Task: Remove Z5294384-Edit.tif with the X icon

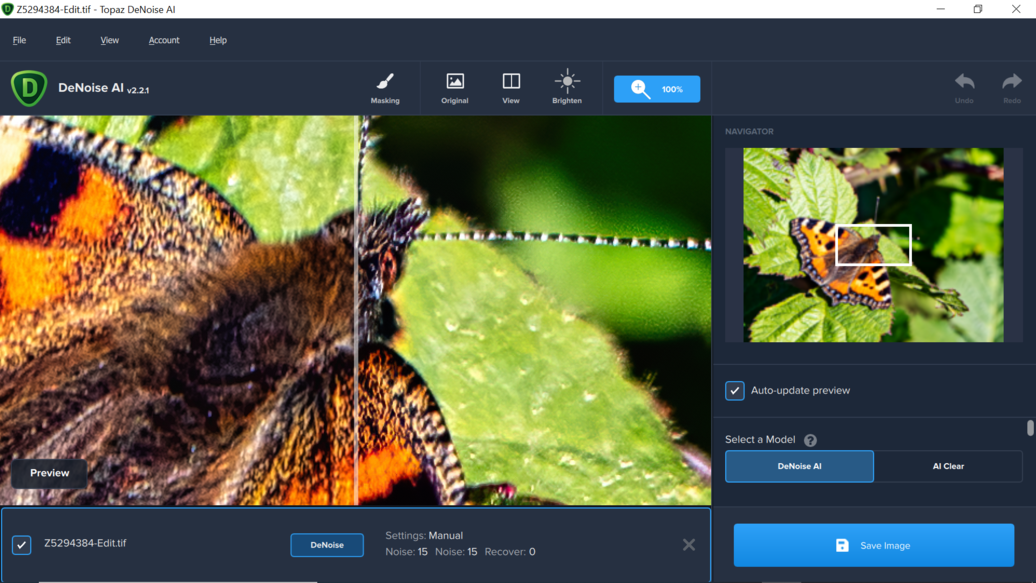Action: coord(689,545)
